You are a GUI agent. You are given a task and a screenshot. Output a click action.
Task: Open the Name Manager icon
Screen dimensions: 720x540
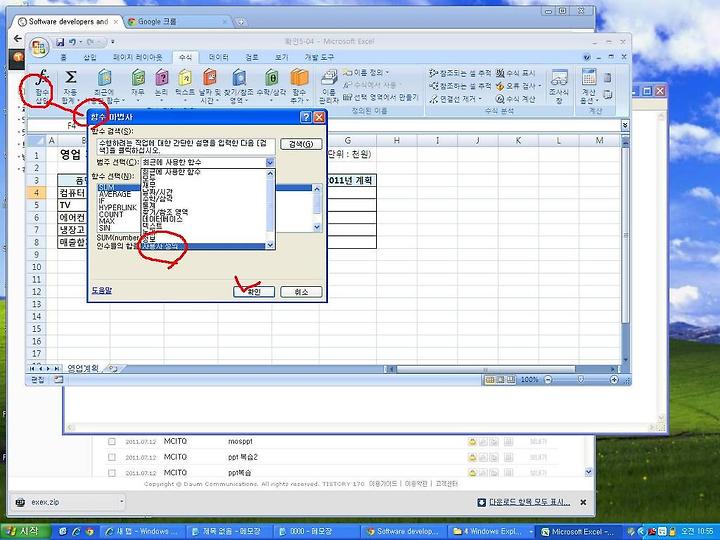(x=329, y=78)
